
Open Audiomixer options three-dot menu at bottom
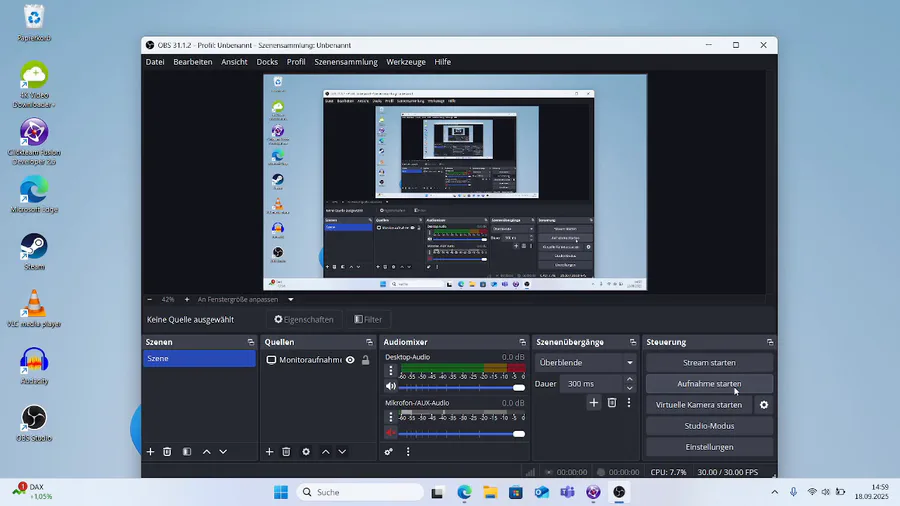(x=408, y=452)
